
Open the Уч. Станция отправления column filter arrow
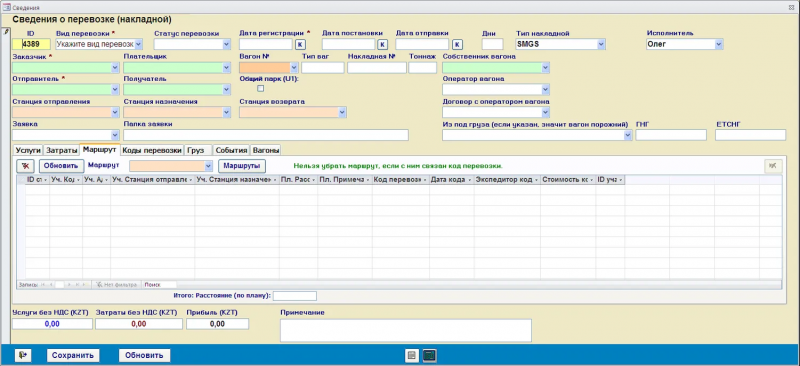pos(191,180)
